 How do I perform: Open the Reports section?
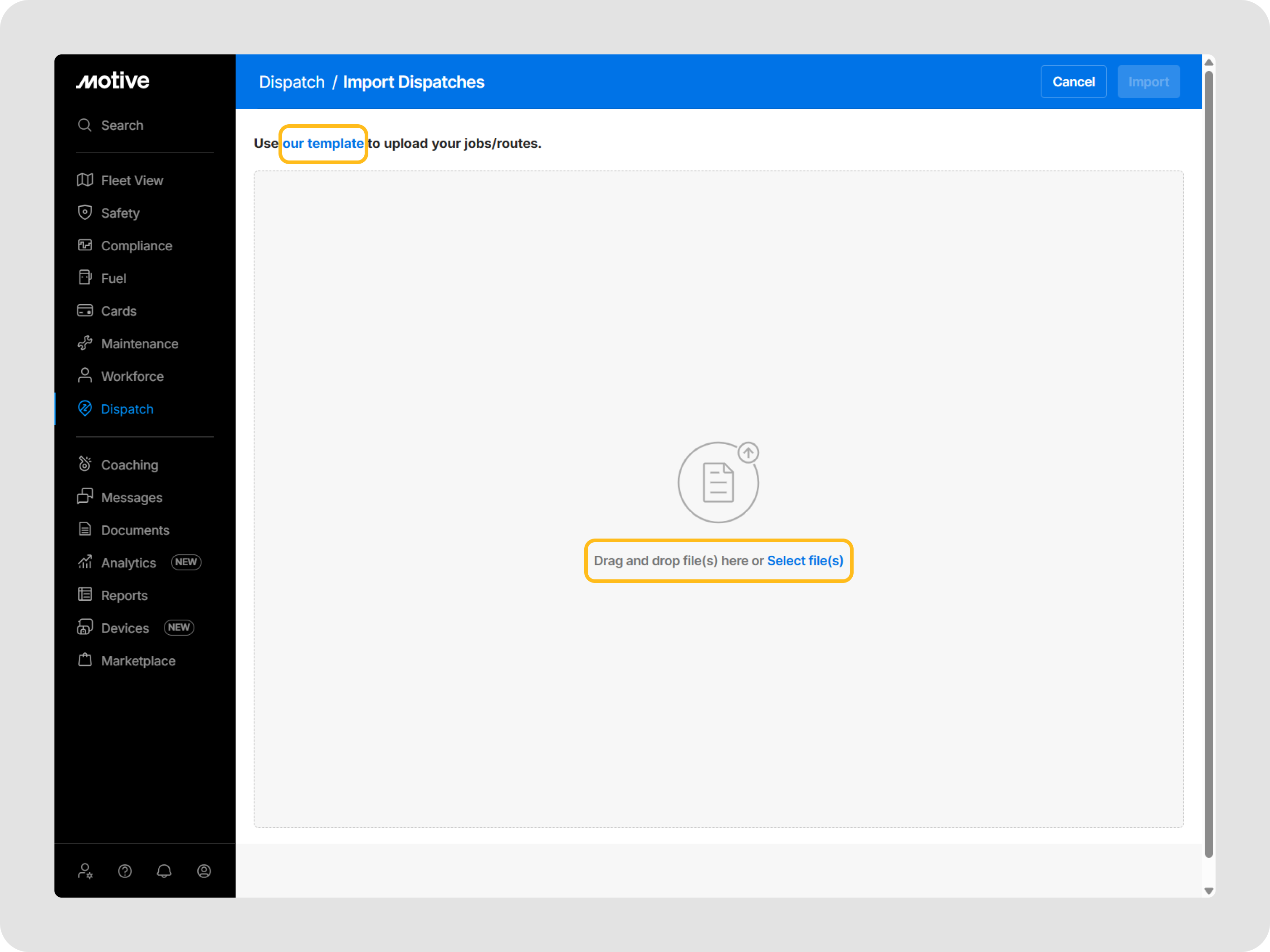click(124, 595)
